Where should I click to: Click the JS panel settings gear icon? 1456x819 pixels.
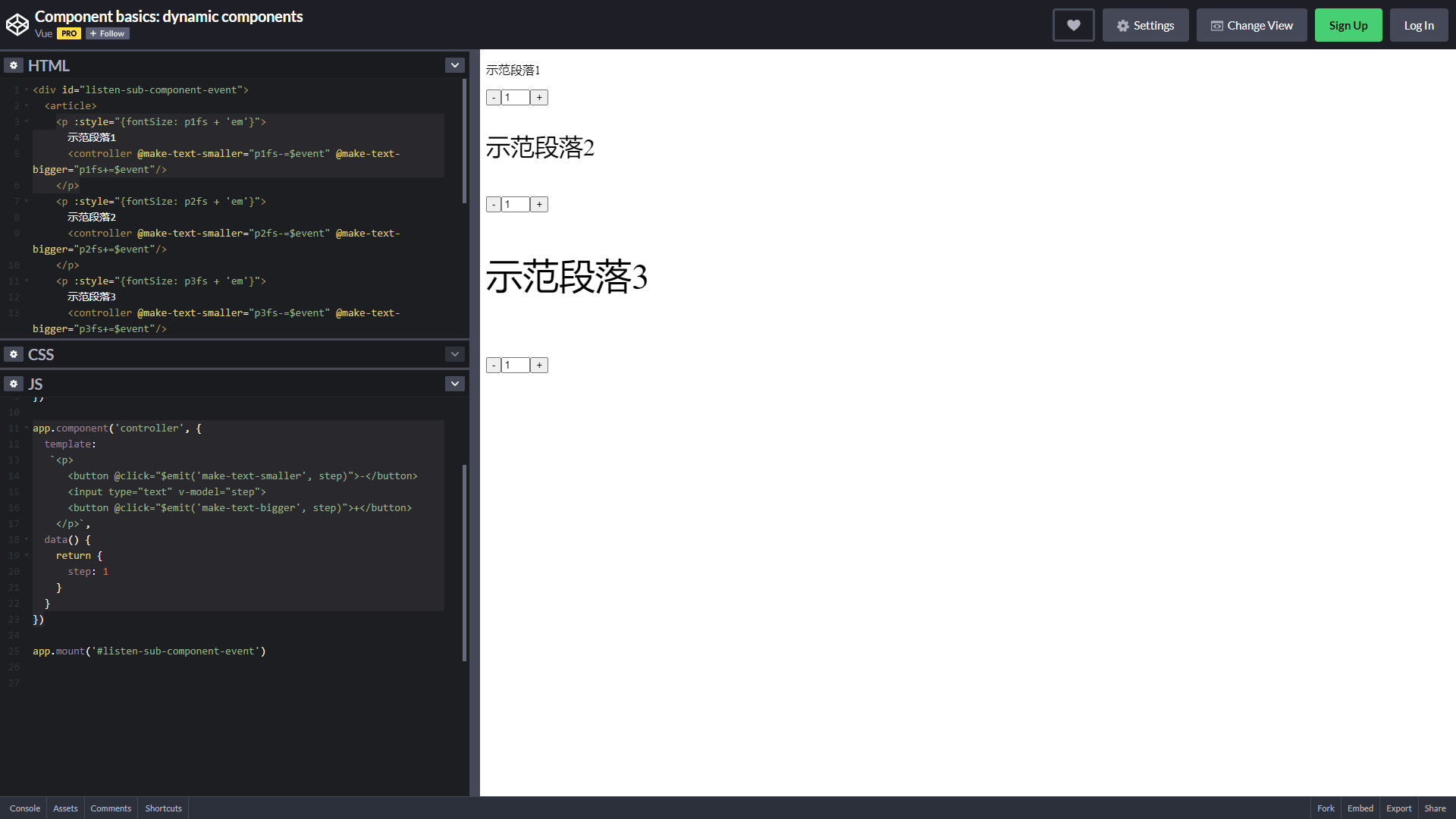pyautogui.click(x=13, y=383)
